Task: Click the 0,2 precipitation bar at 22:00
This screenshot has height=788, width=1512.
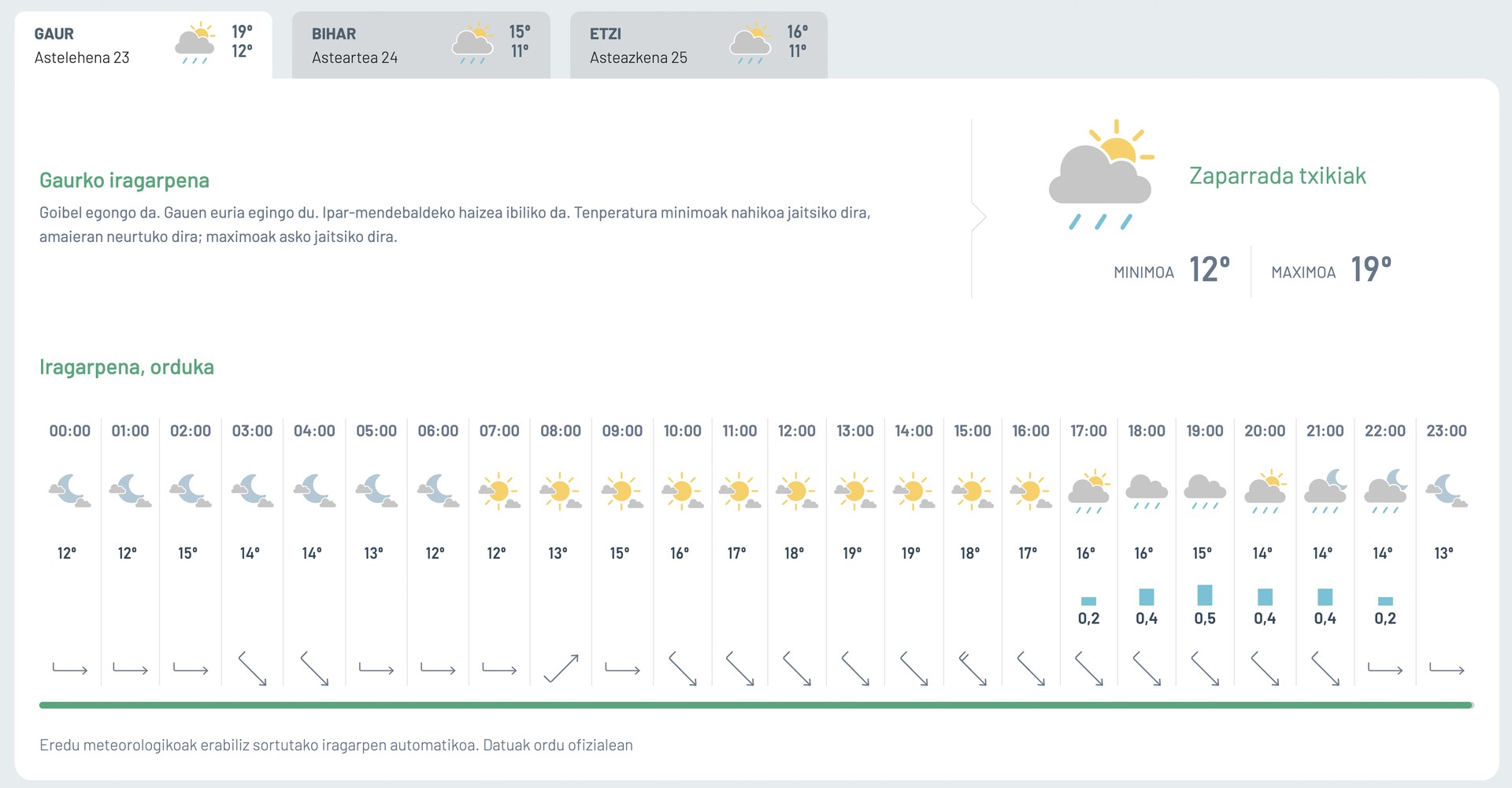Action: click(1385, 600)
